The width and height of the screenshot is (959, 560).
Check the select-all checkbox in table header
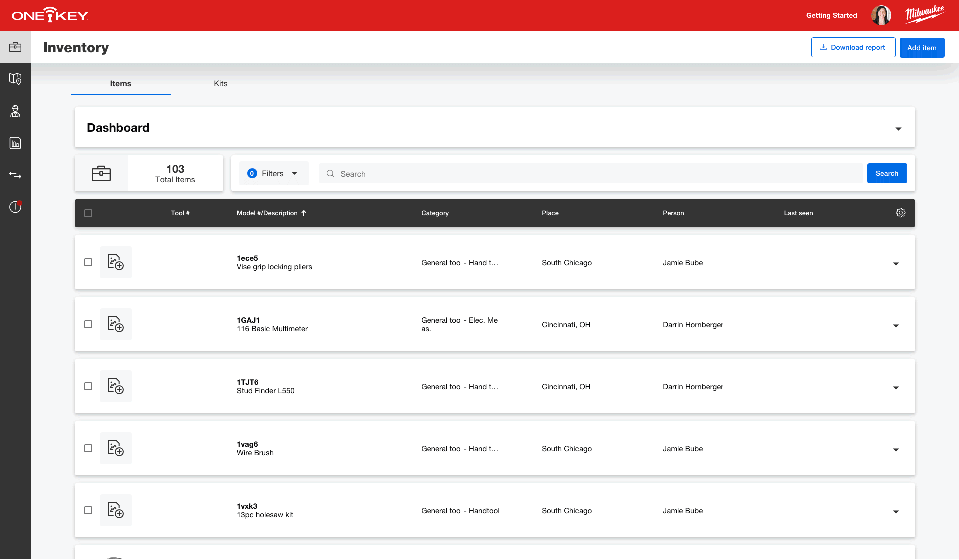click(x=88, y=213)
